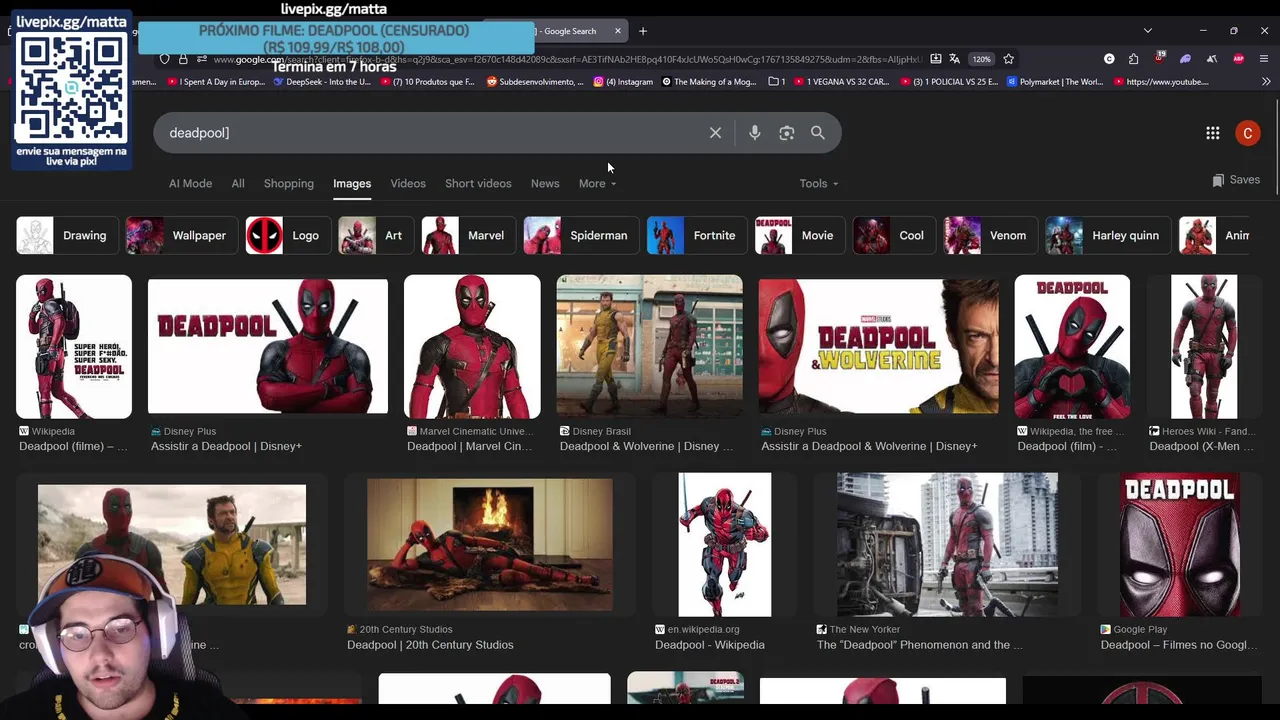Open Saves bookmark link
The image size is (1280, 720).
click(x=1236, y=180)
